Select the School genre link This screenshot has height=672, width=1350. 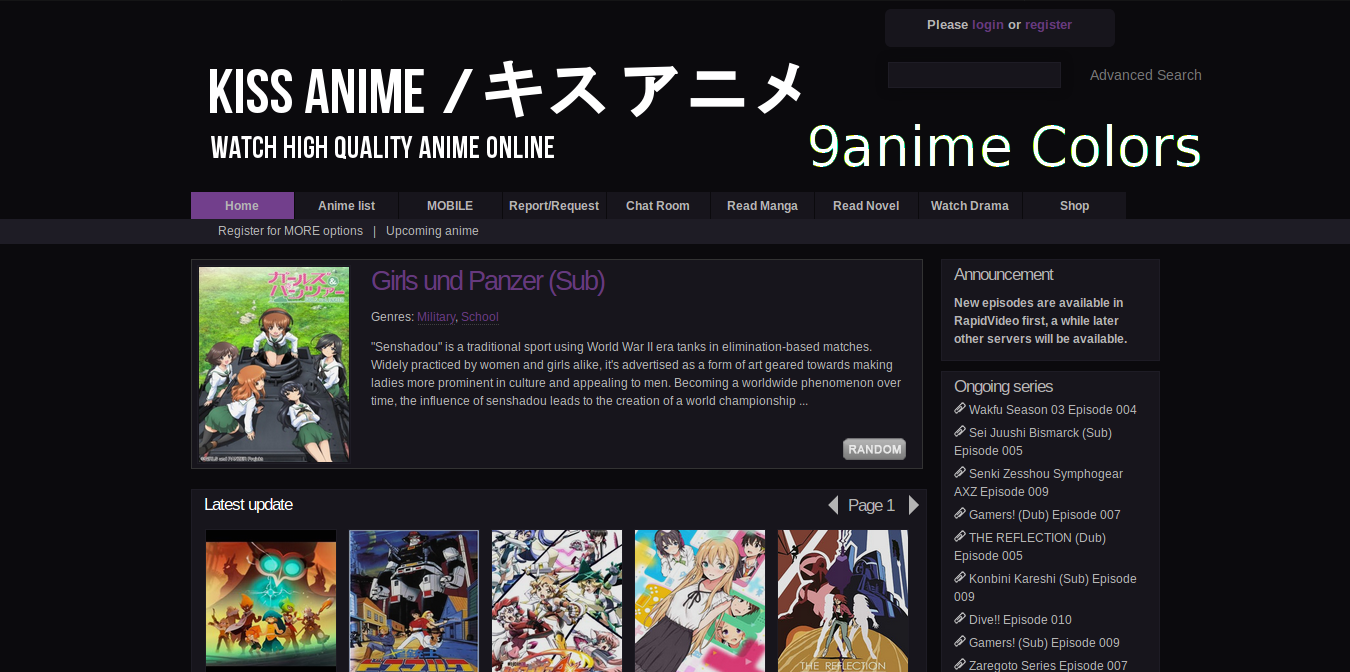point(480,317)
